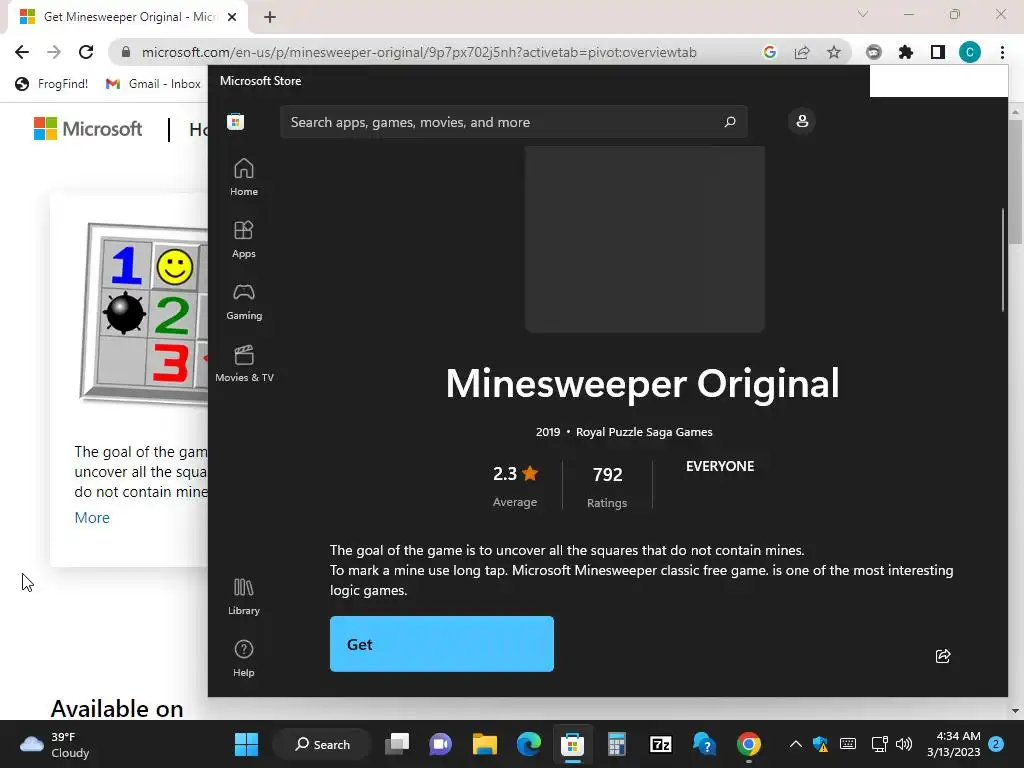Open notification center badge showing 2
Image resolution: width=1024 pixels, height=768 pixels.
click(x=996, y=744)
